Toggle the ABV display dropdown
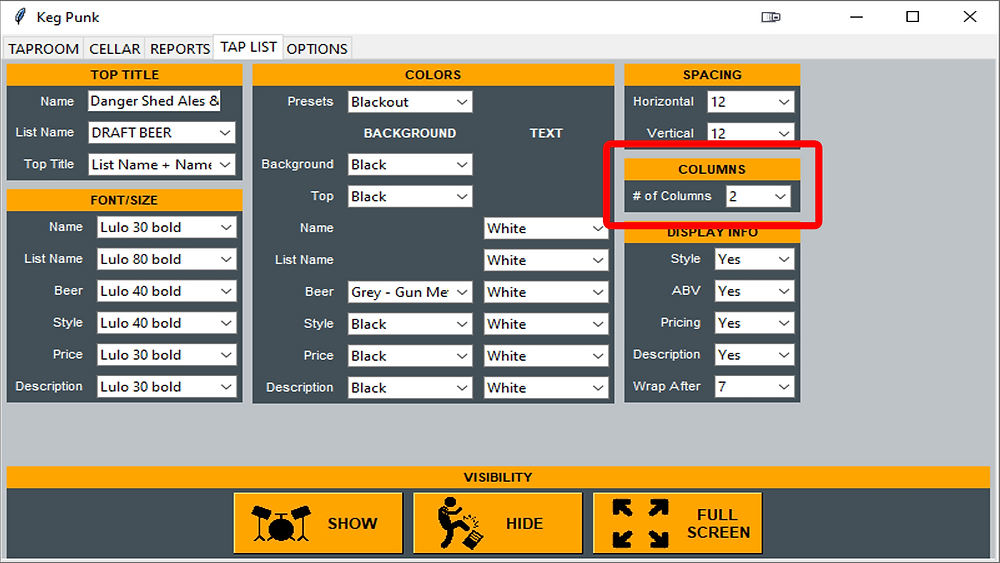Screen dimensions: 1000x563 click(754, 291)
